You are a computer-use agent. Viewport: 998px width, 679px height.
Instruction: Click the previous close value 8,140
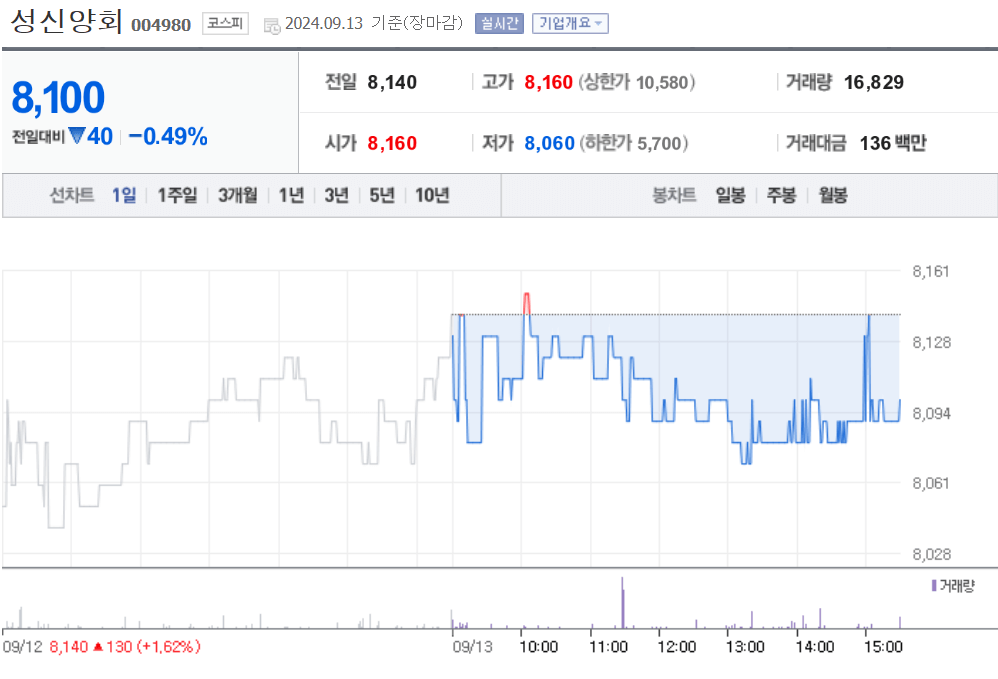coord(392,82)
